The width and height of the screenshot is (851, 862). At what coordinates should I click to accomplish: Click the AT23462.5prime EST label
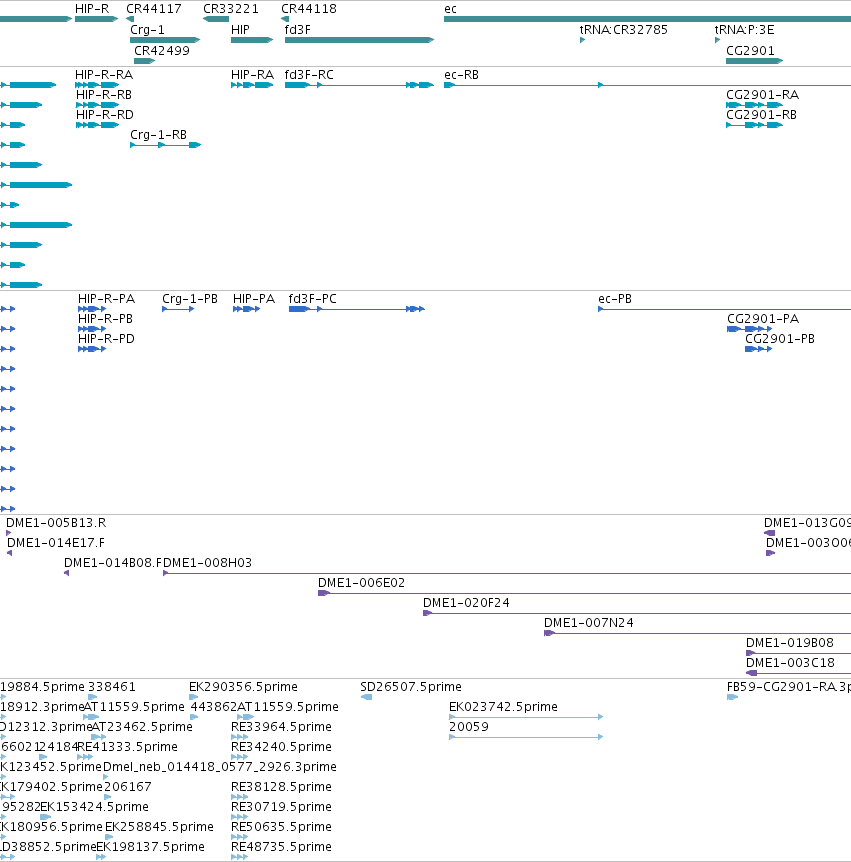click(142, 727)
